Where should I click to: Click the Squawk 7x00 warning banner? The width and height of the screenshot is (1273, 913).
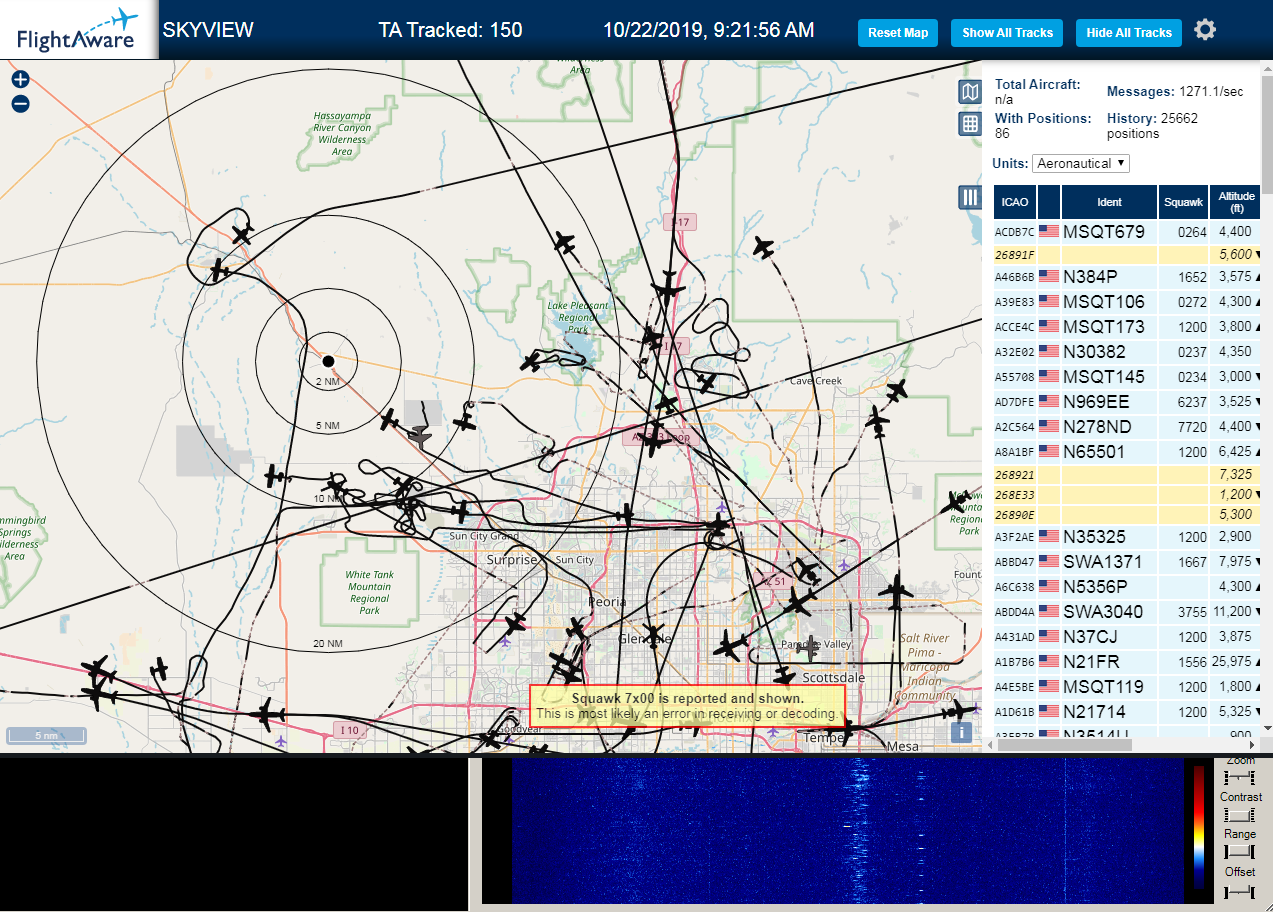coord(687,706)
